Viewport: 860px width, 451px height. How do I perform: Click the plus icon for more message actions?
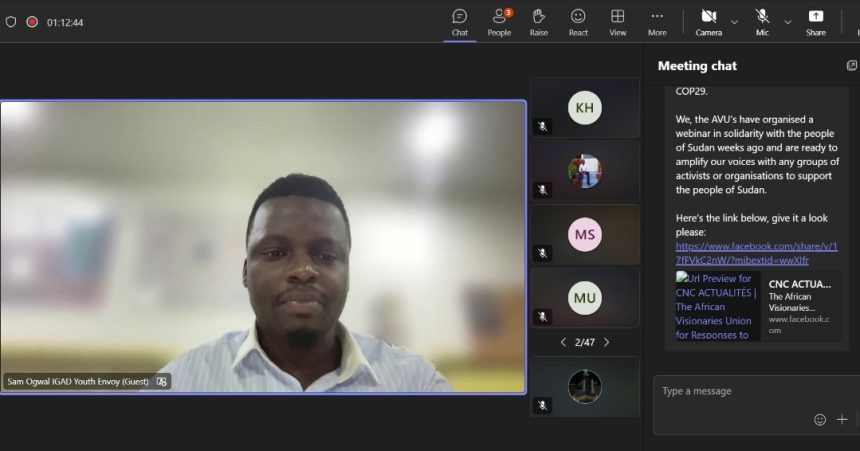[x=842, y=420]
